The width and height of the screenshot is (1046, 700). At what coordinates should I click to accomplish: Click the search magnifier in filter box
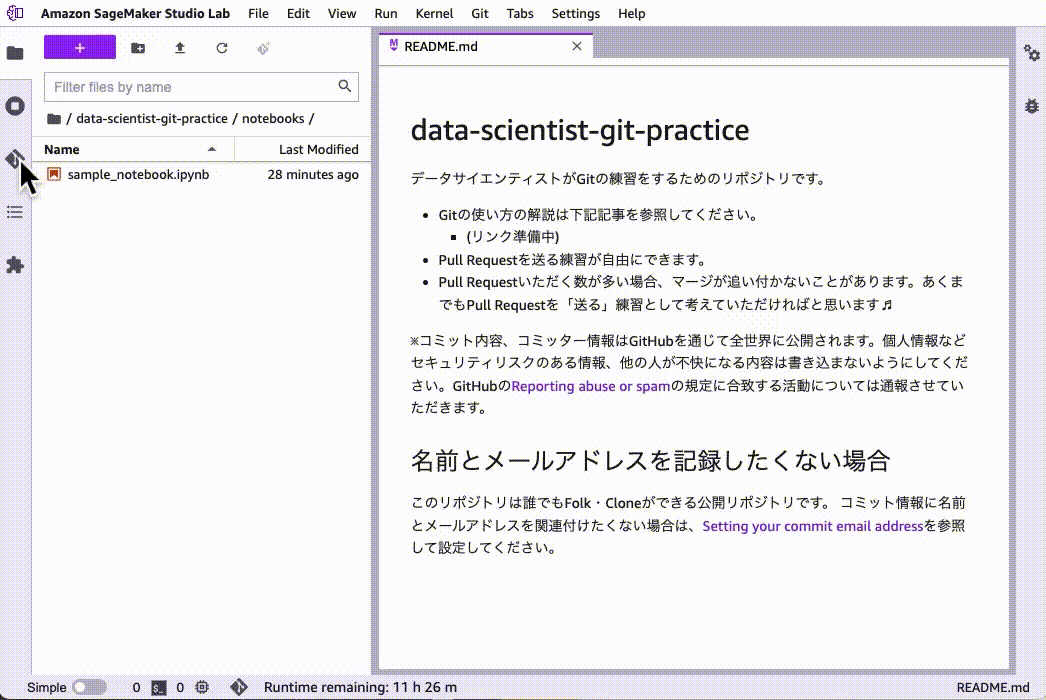(x=344, y=86)
